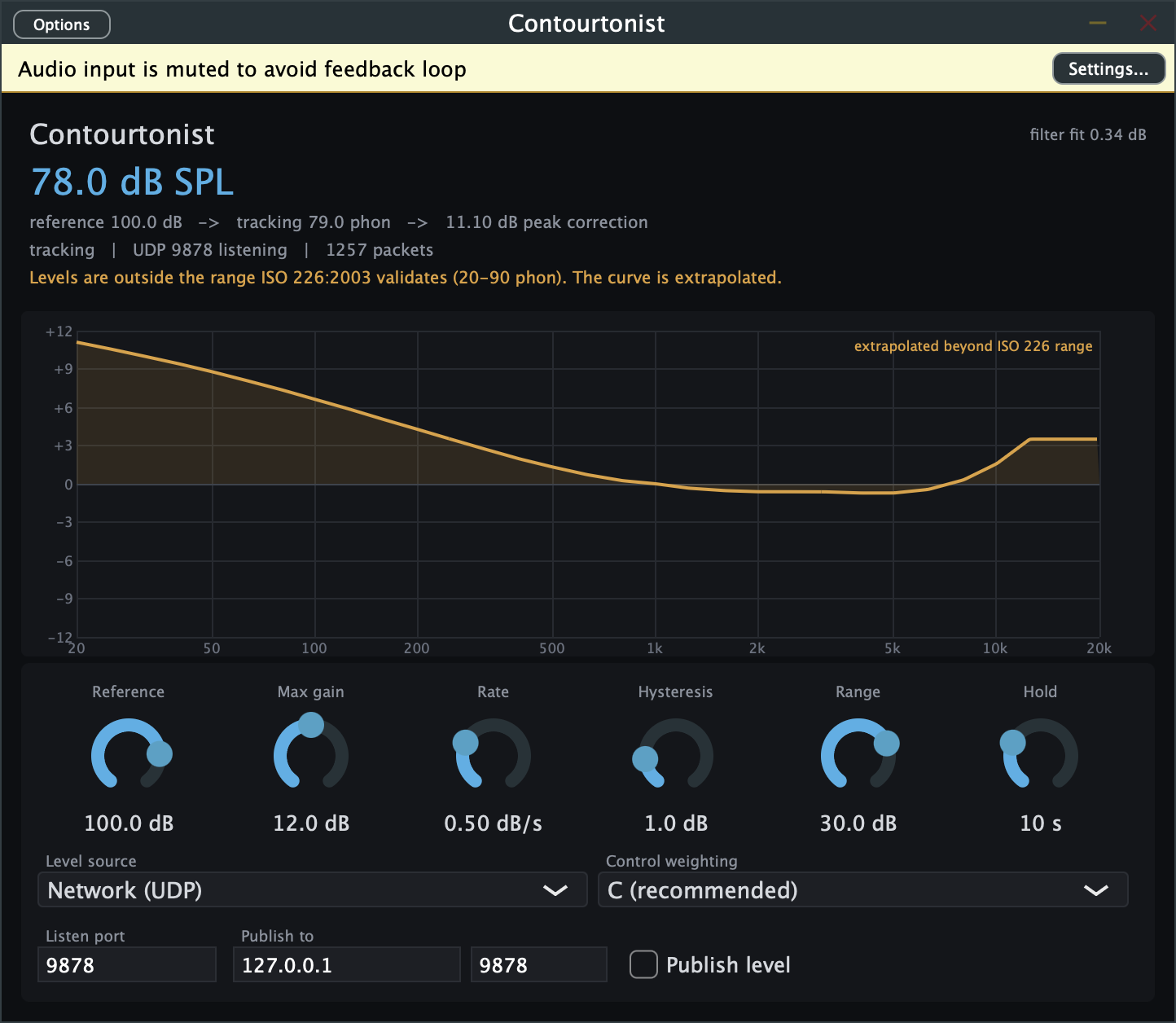Click the filter fit 0.34 dB text
Viewport: 1176px width, 1023px height.
pyautogui.click(x=1088, y=134)
